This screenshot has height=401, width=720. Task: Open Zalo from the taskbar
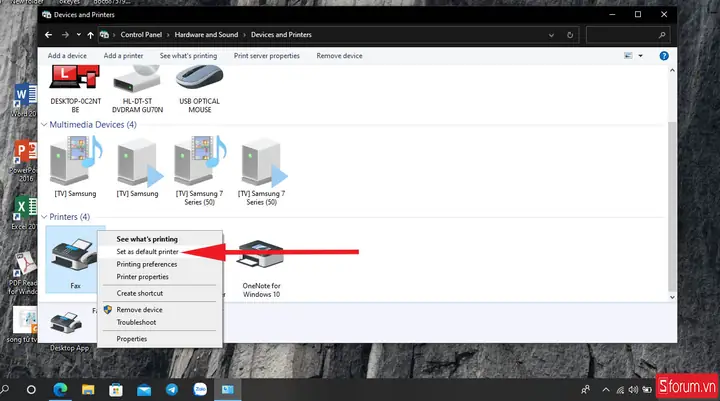click(200, 390)
